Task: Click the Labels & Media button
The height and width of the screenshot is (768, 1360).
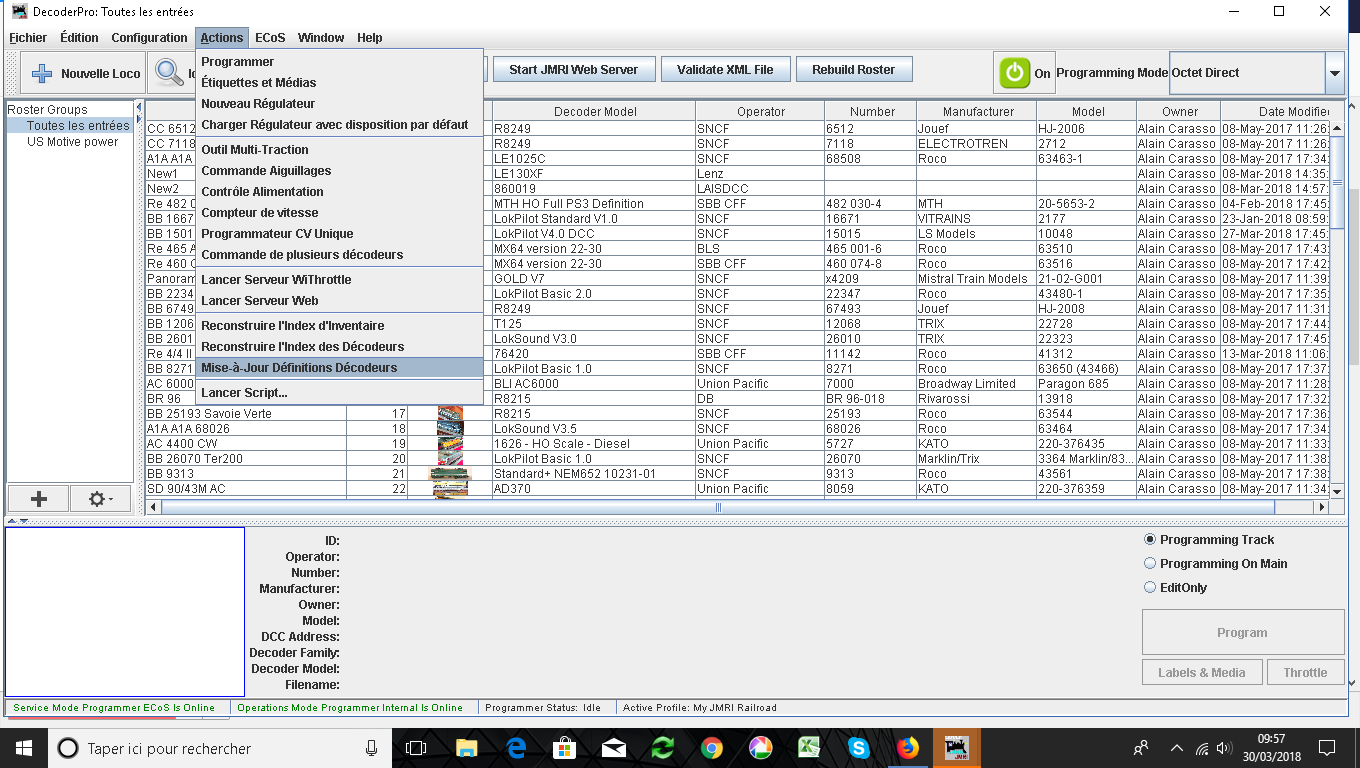Action: [x=1202, y=673]
